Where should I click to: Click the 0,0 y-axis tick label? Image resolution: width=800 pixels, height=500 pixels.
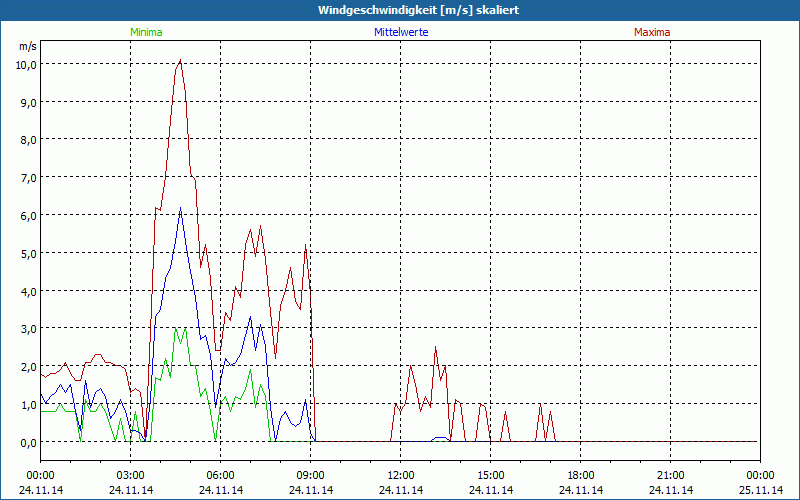tap(26, 442)
